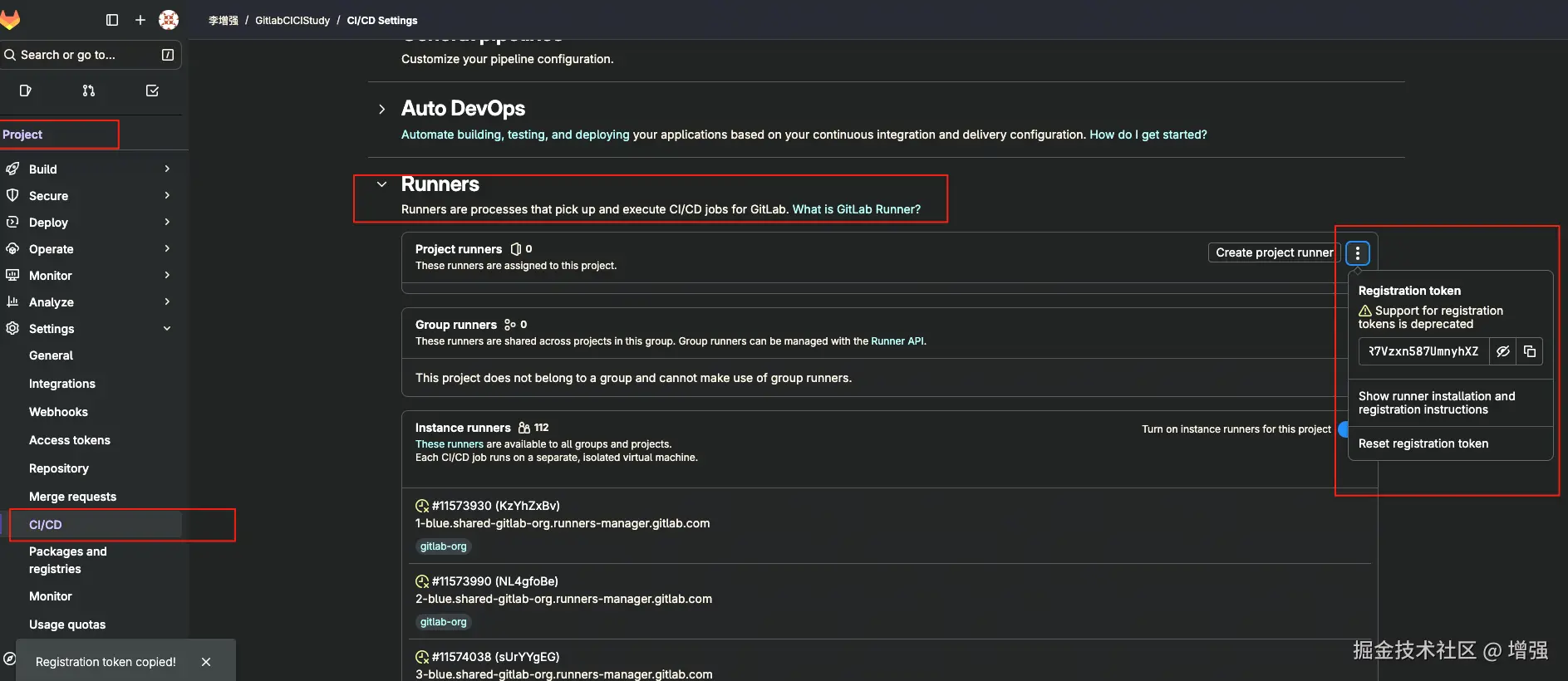1568x681 pixels.
Task: Open the Runner API link
Action: [x=897, y=341]
